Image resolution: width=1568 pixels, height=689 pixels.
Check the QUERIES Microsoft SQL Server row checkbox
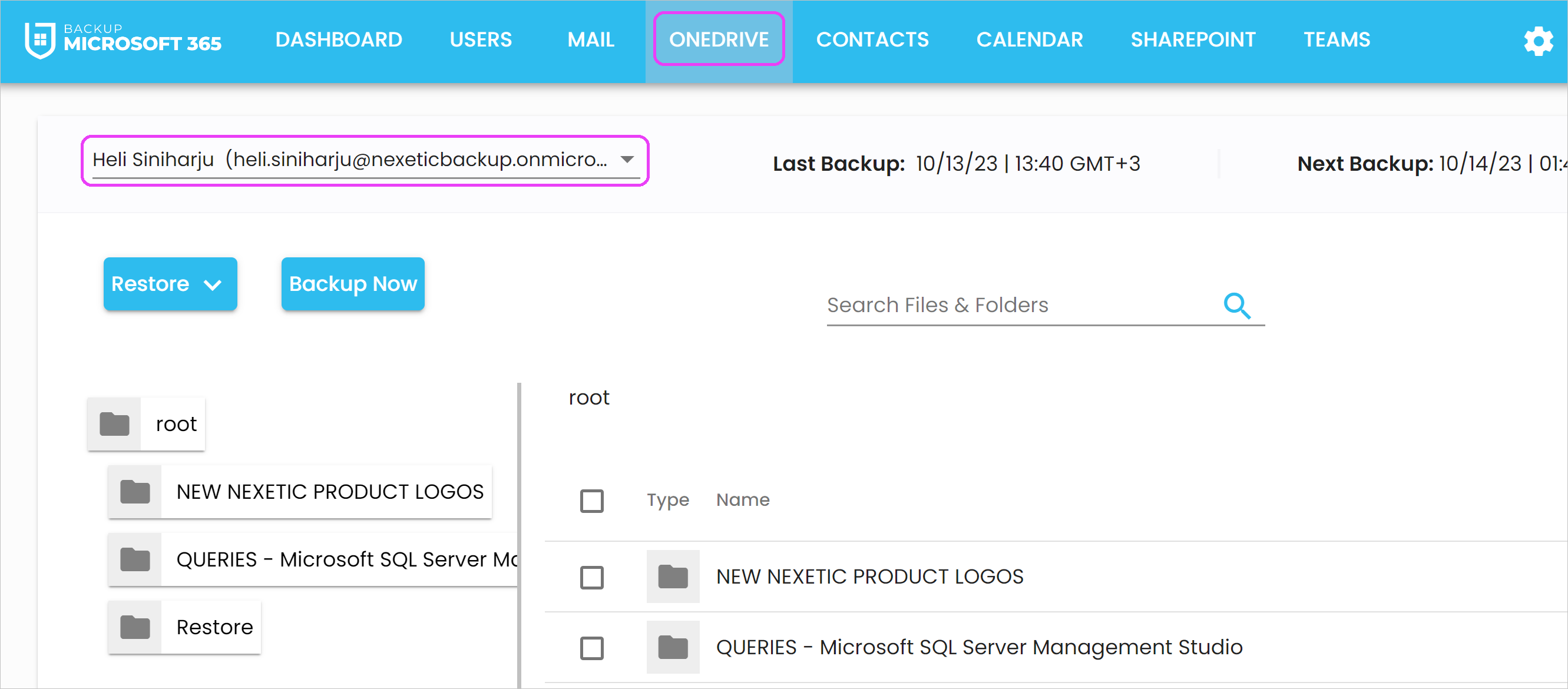(x=591, y=648)
